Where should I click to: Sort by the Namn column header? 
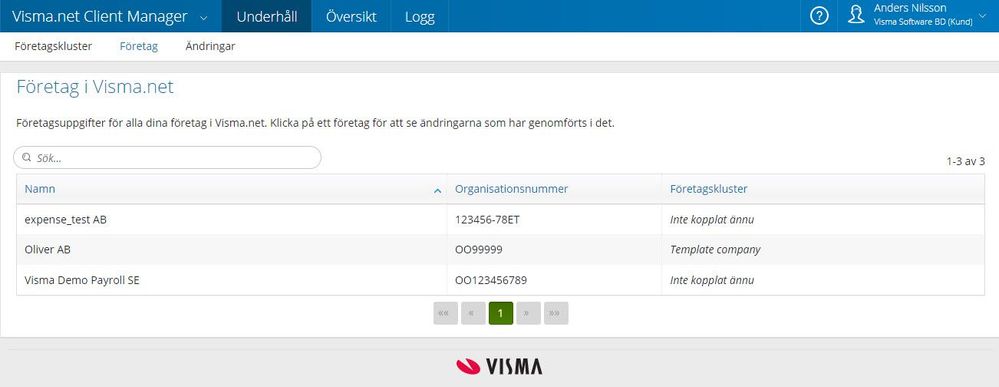tap(231, 189)
